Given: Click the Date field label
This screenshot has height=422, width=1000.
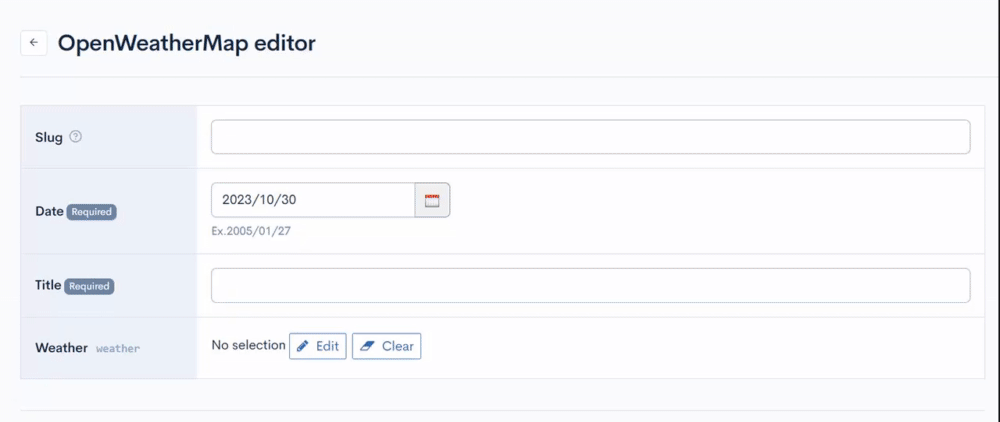Looking at the screenshot, I should coord(49,212).
